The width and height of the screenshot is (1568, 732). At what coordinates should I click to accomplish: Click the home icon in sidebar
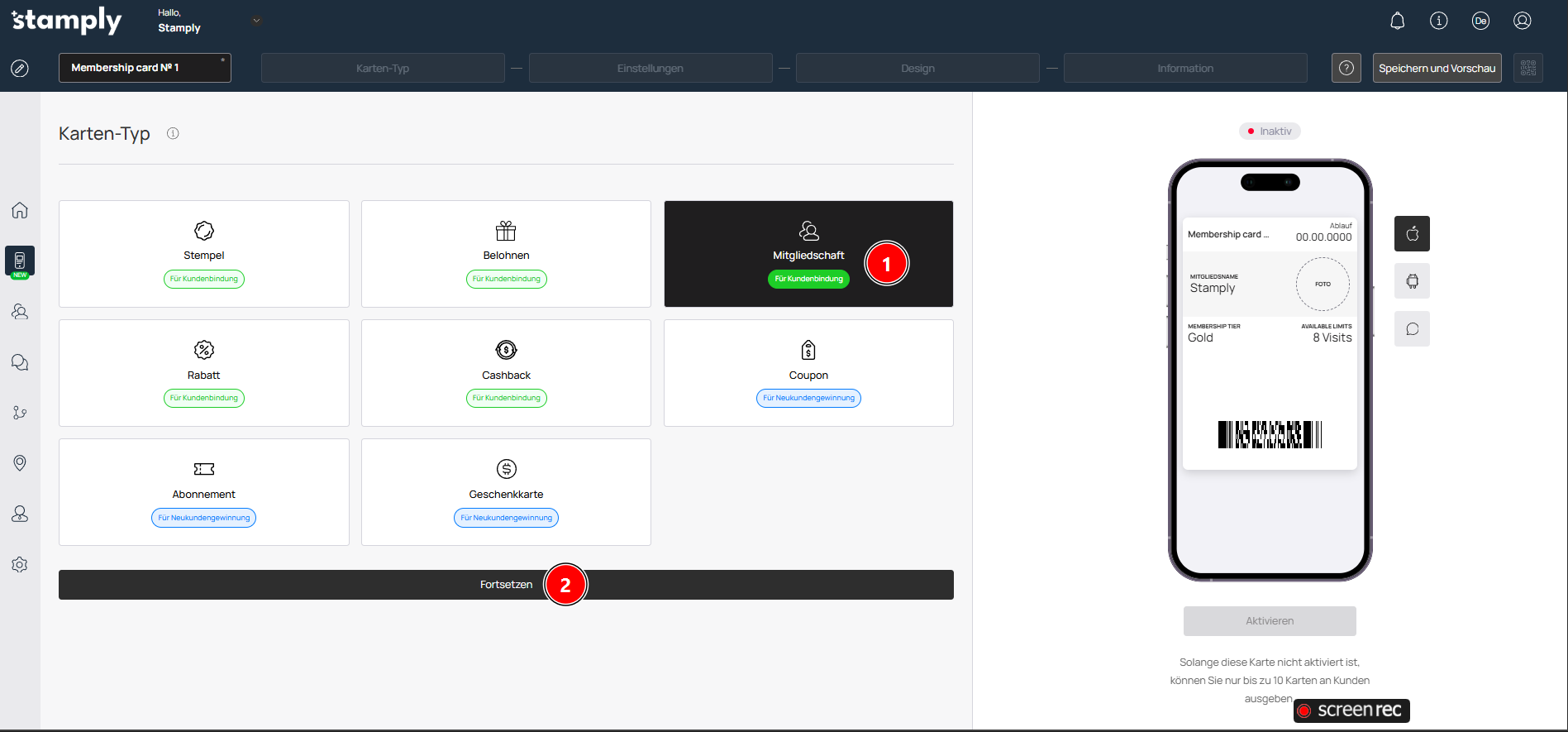[x=20, y=210]
